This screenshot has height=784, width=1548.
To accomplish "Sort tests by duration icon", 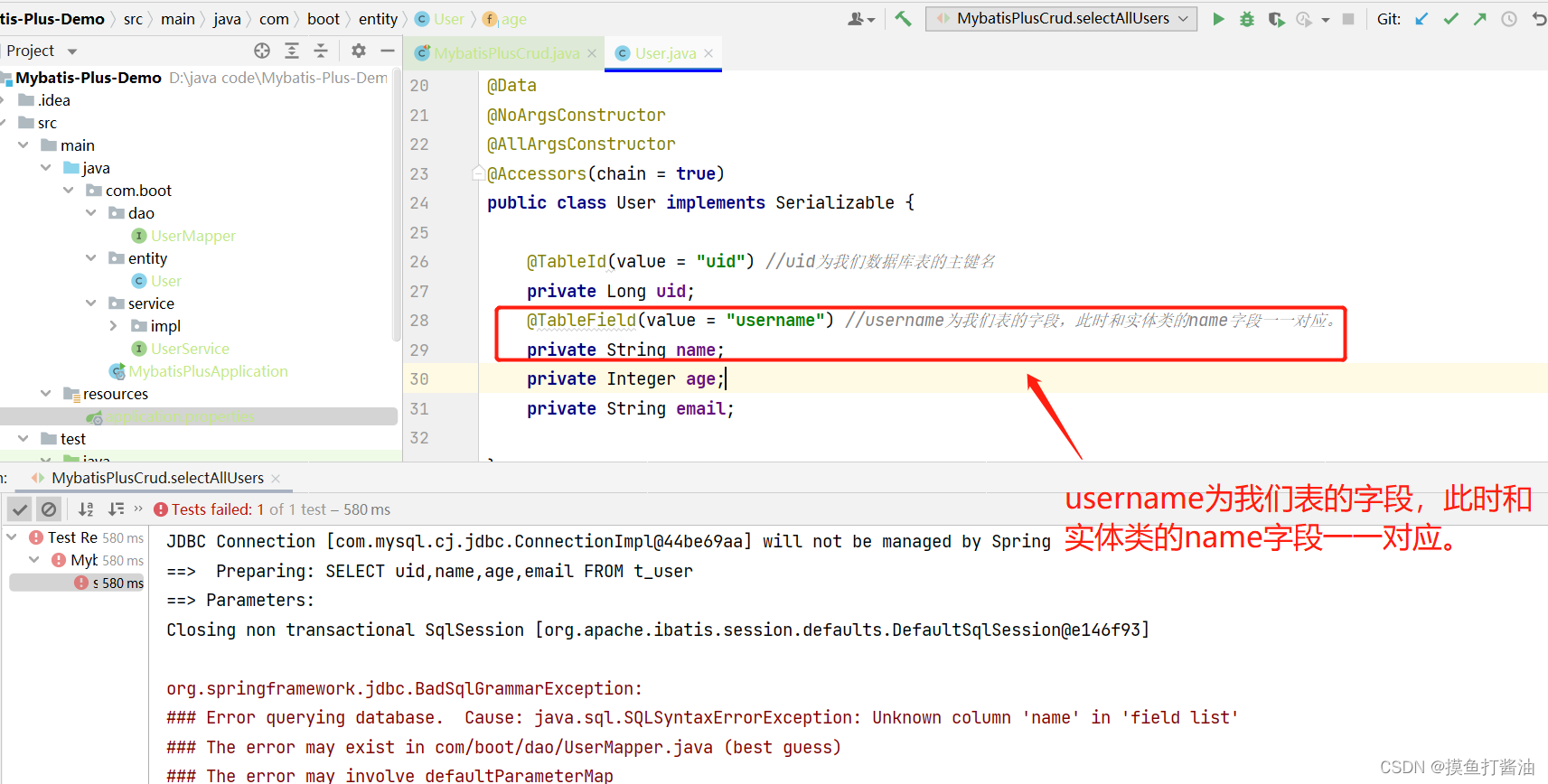I will [116, 509].
